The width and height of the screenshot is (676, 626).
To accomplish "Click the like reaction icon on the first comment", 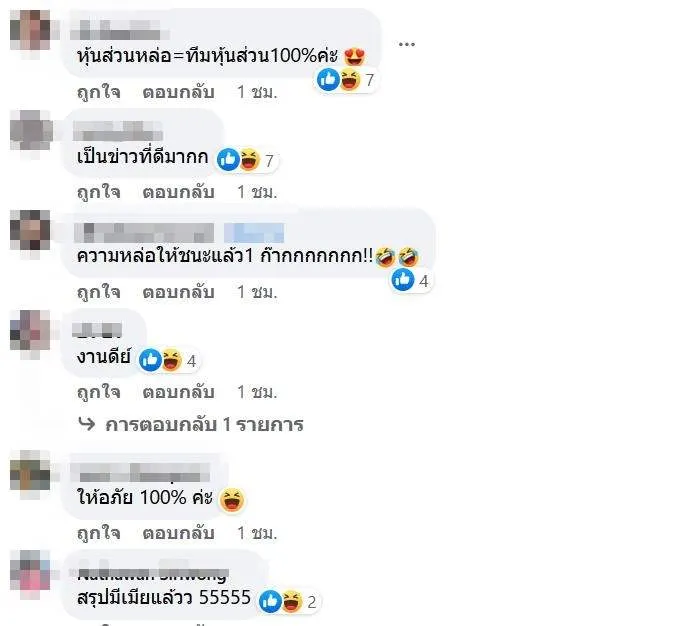I will pos(329,79).
